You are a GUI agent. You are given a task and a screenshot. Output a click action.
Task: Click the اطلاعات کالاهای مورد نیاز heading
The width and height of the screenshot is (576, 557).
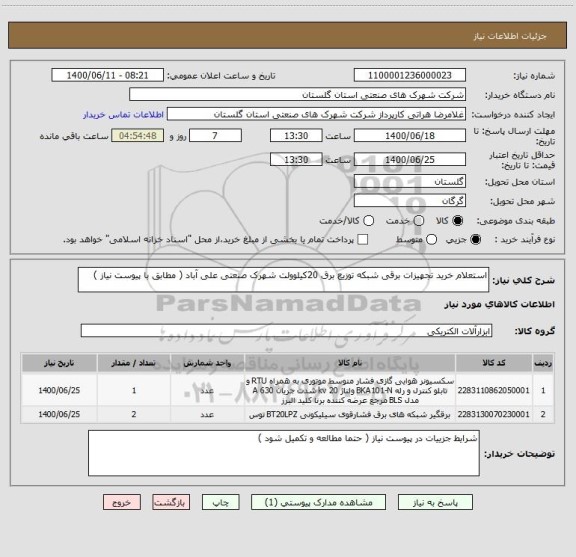point(500,305)
